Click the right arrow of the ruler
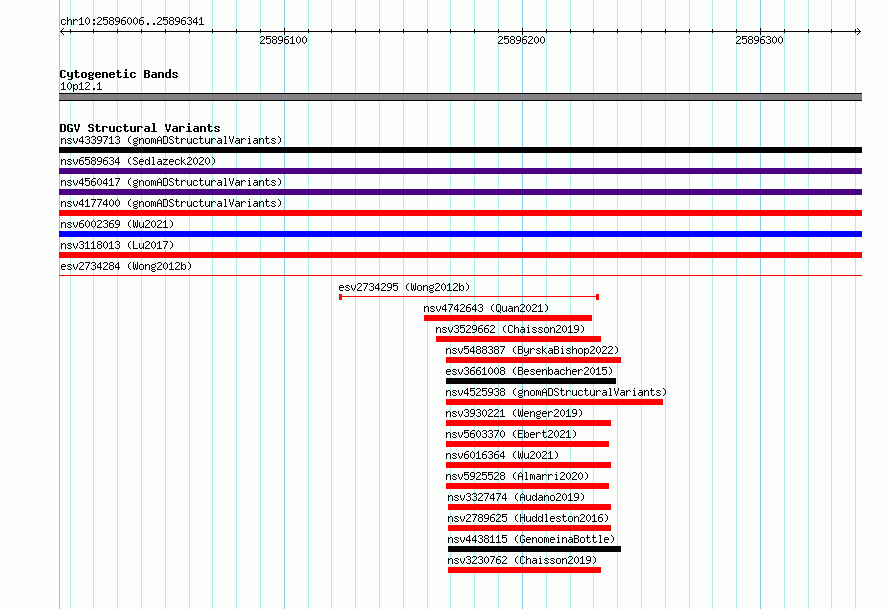 858,32
